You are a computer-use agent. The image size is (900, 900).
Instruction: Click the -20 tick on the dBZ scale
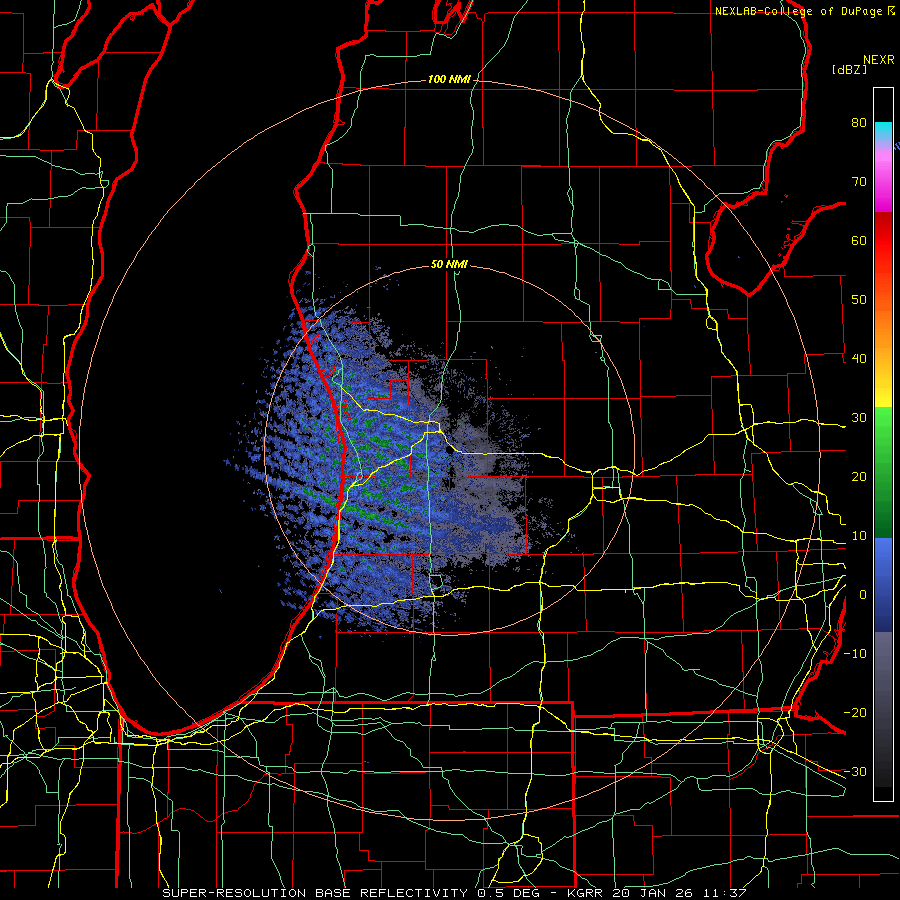(x=855, y=713)
